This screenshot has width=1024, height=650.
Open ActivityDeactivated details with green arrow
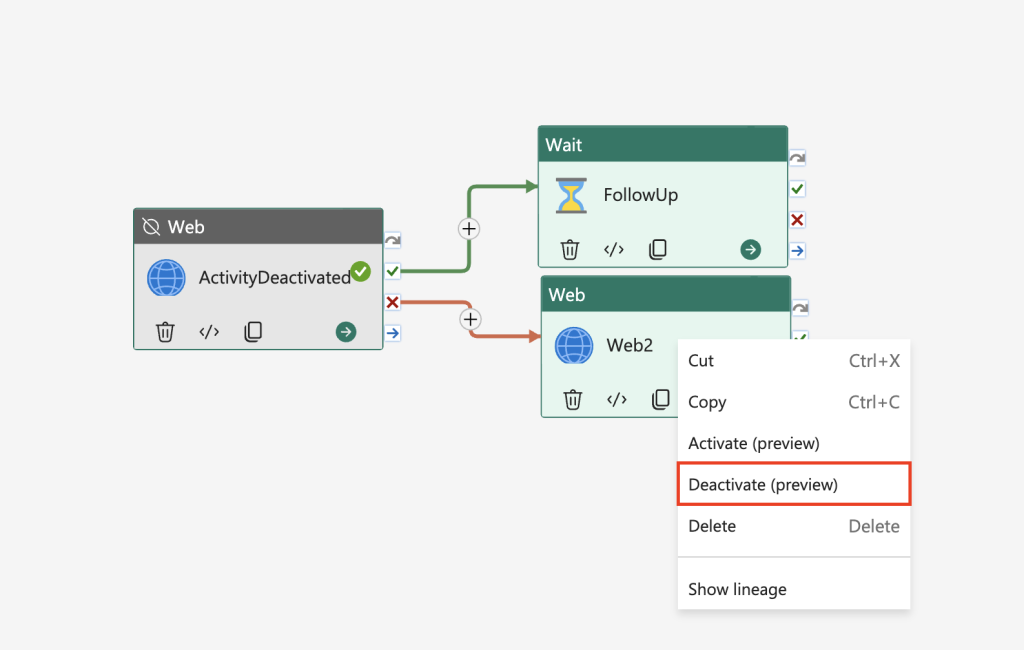[346, 332]
